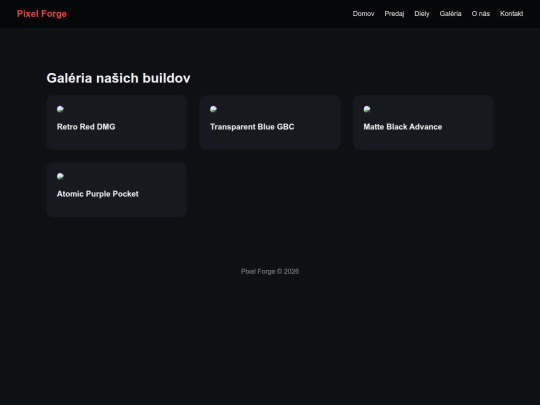Image resolution: width=540 pixels, height=405 pixels.
Task: Click the Transparent Blue GBC image icon
Action: (214, 110)
